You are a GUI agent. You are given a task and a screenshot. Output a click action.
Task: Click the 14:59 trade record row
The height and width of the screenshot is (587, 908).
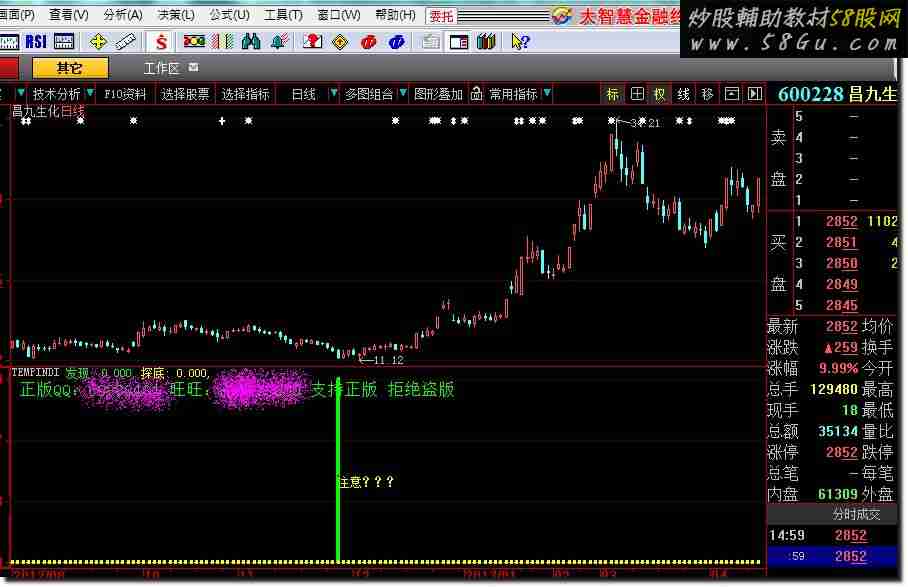coord(832,535)
